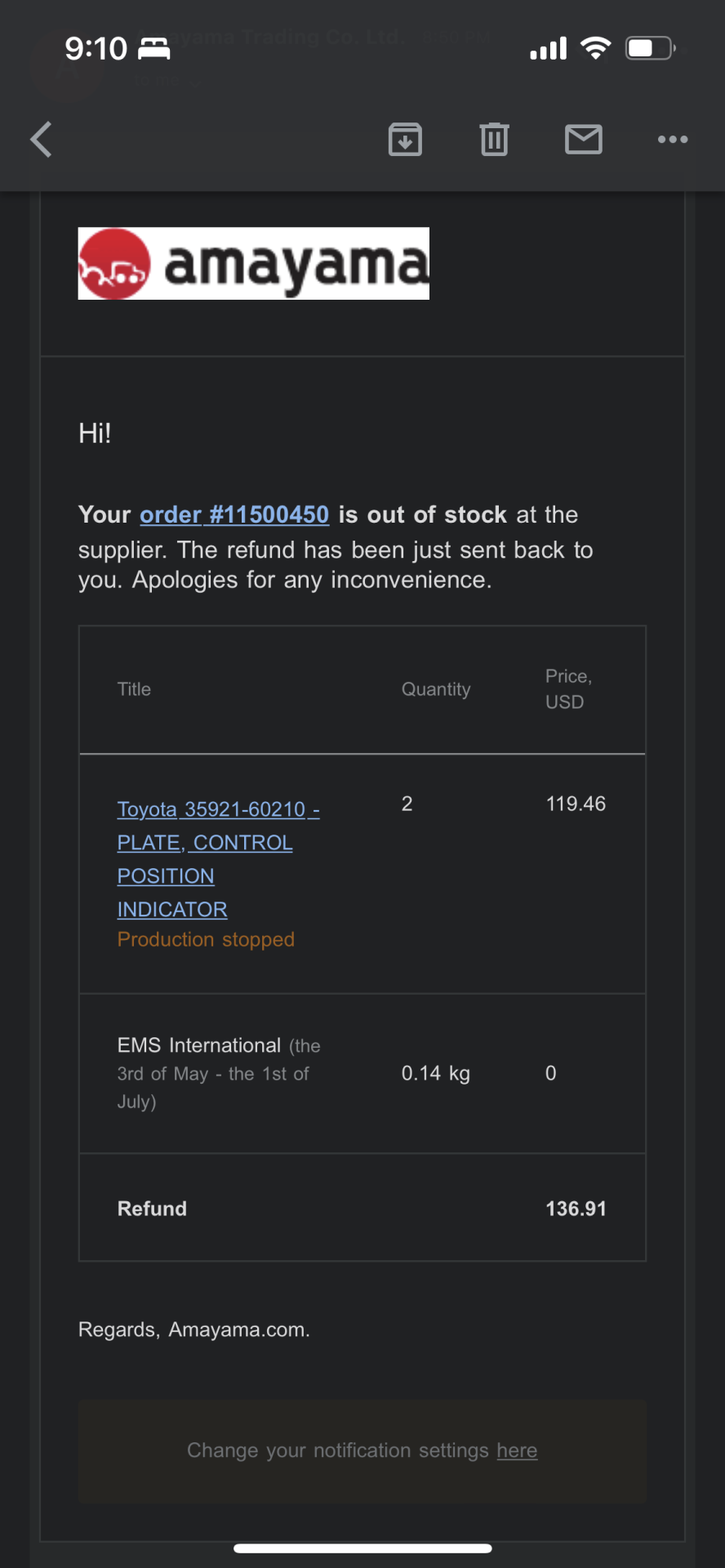Tap the amayama logo image
The width and height of the screenshot is (725, 1568).
(x=253, y=263)
